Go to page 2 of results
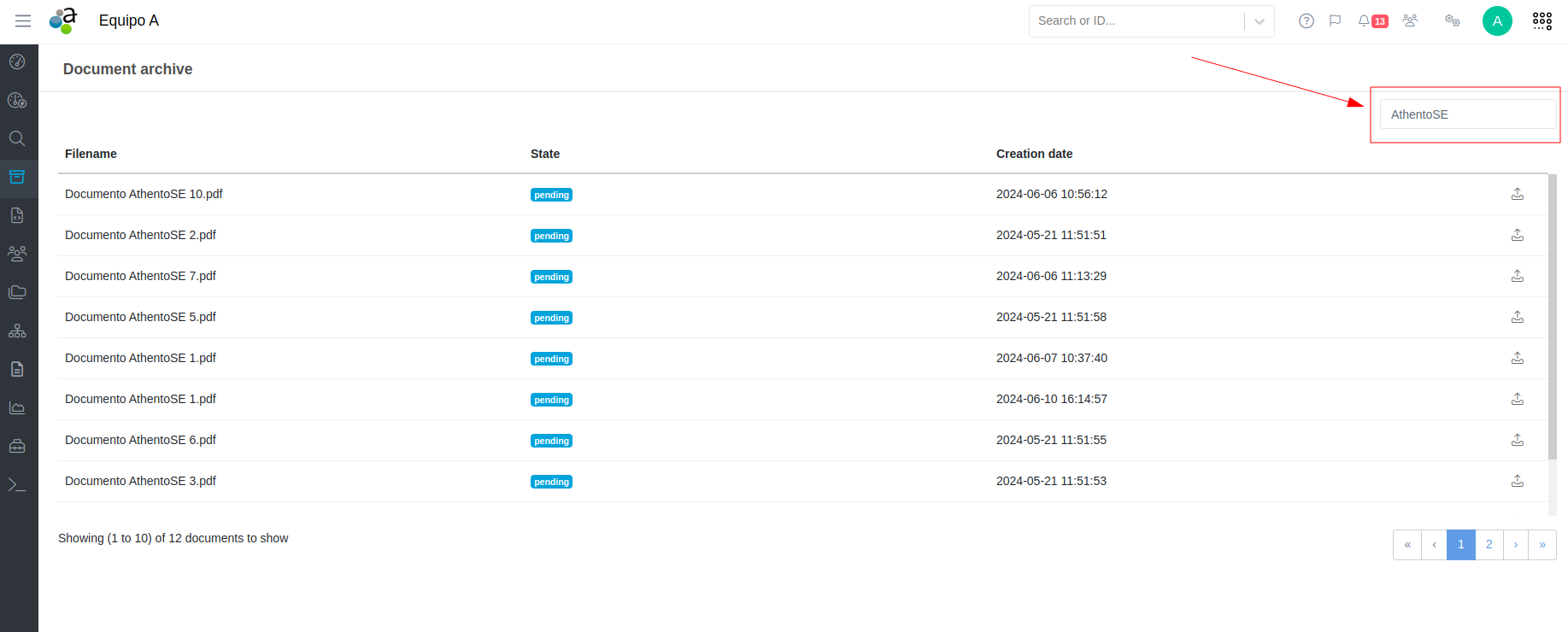1568x632 pixels. click(x=1489, y=544)
